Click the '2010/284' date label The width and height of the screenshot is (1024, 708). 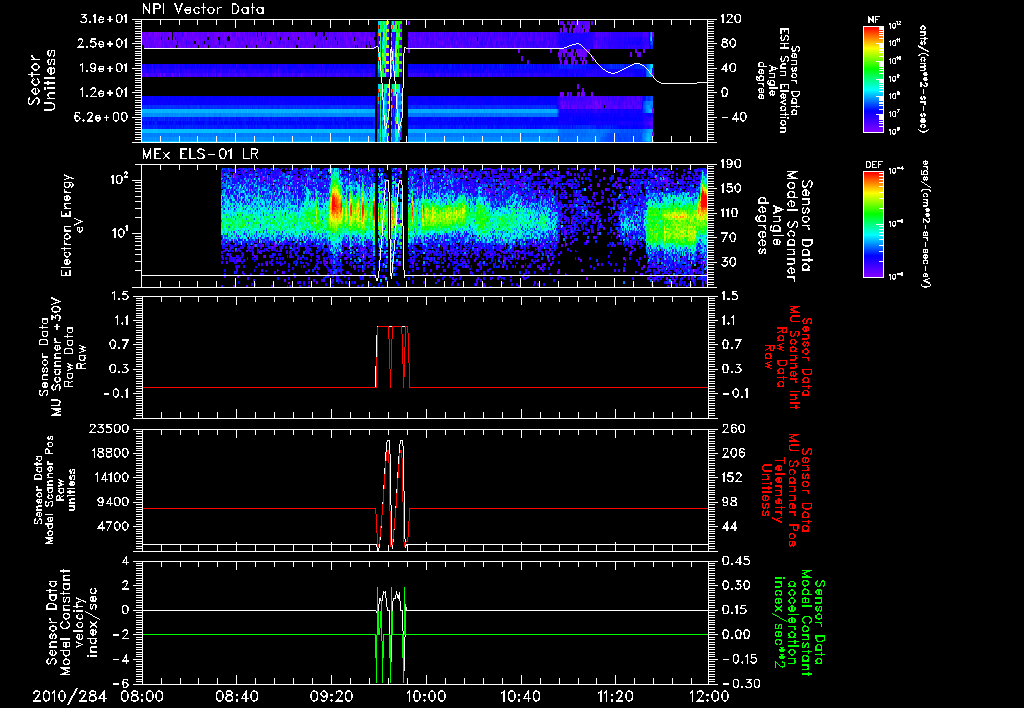[69, 696]
